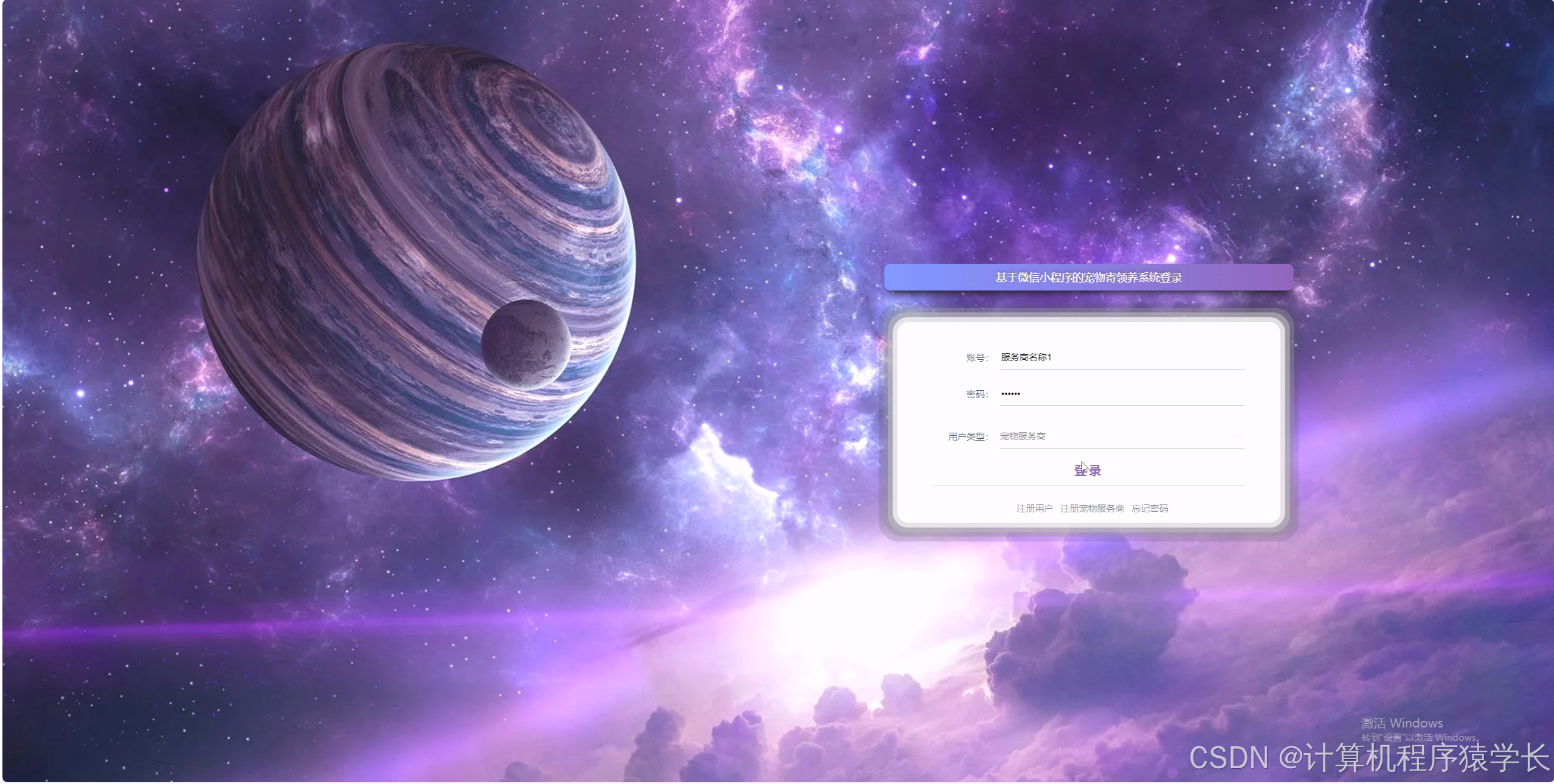The image size is (1554, 784).
Task: Open the 注册宠物服务商 registration link
Action: pyautogui.click(x=1092, y=508)
